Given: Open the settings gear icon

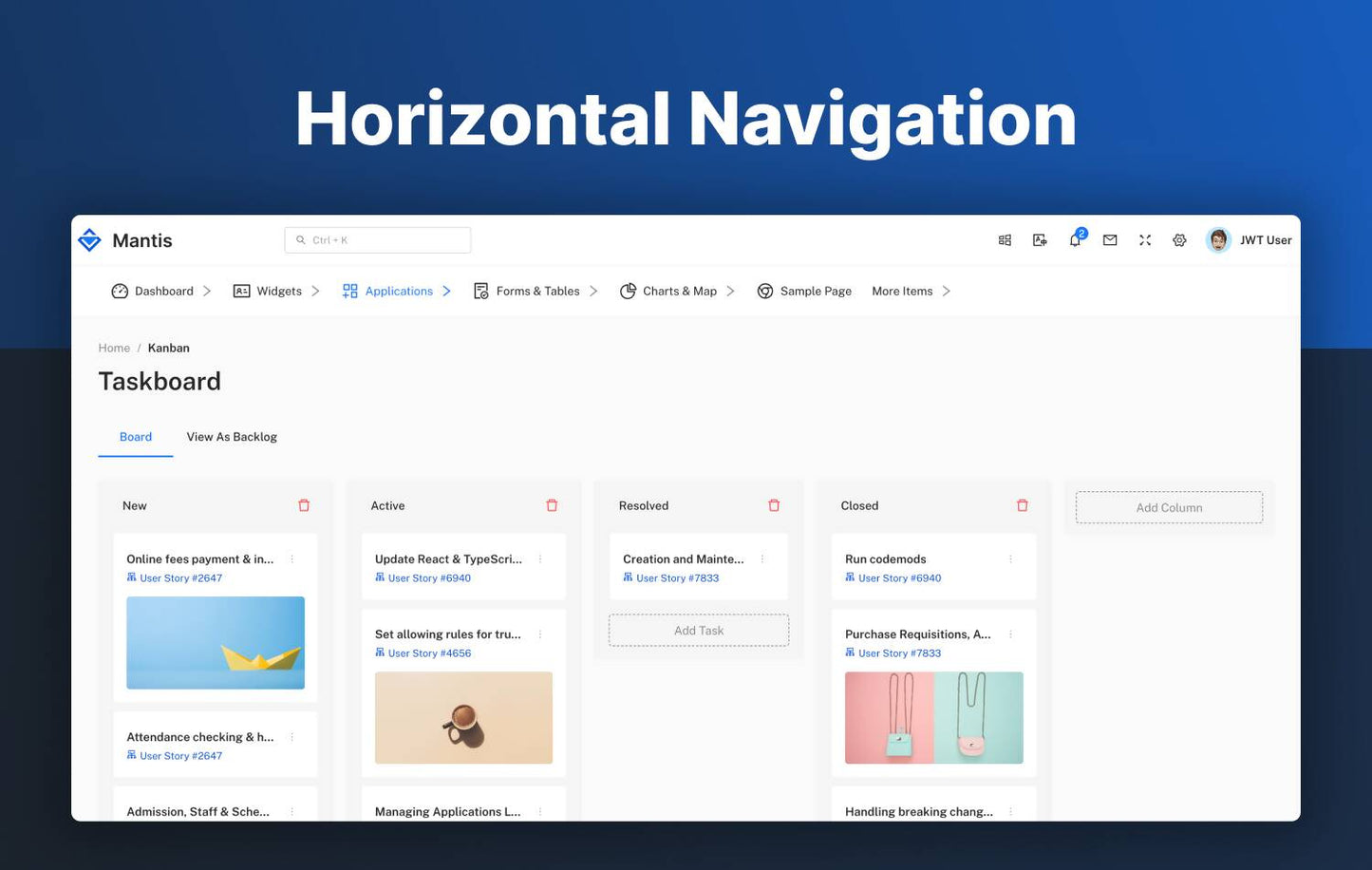Looking at the screenshot, I should click(1179, 240).
